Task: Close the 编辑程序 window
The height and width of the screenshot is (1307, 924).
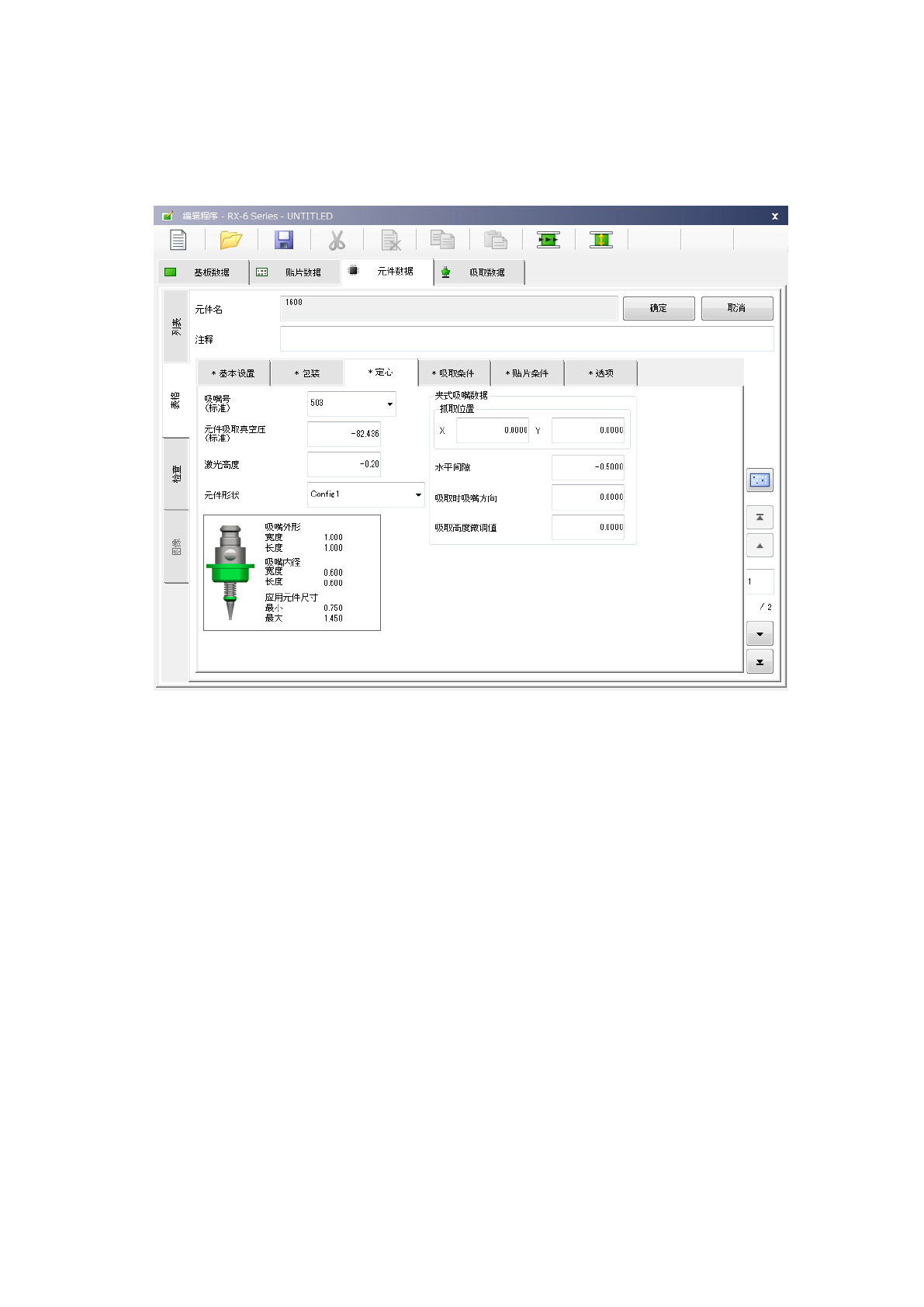Action: point(774,217)
